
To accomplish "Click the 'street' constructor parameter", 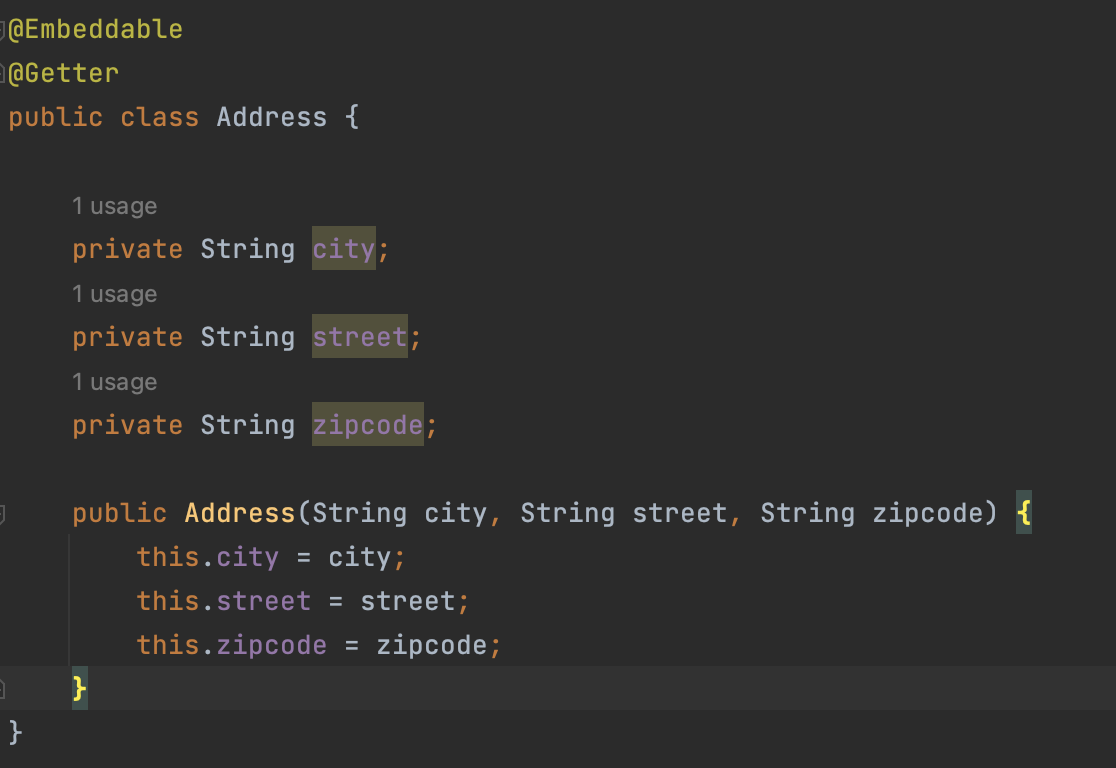I will click(x=680, y=513).
